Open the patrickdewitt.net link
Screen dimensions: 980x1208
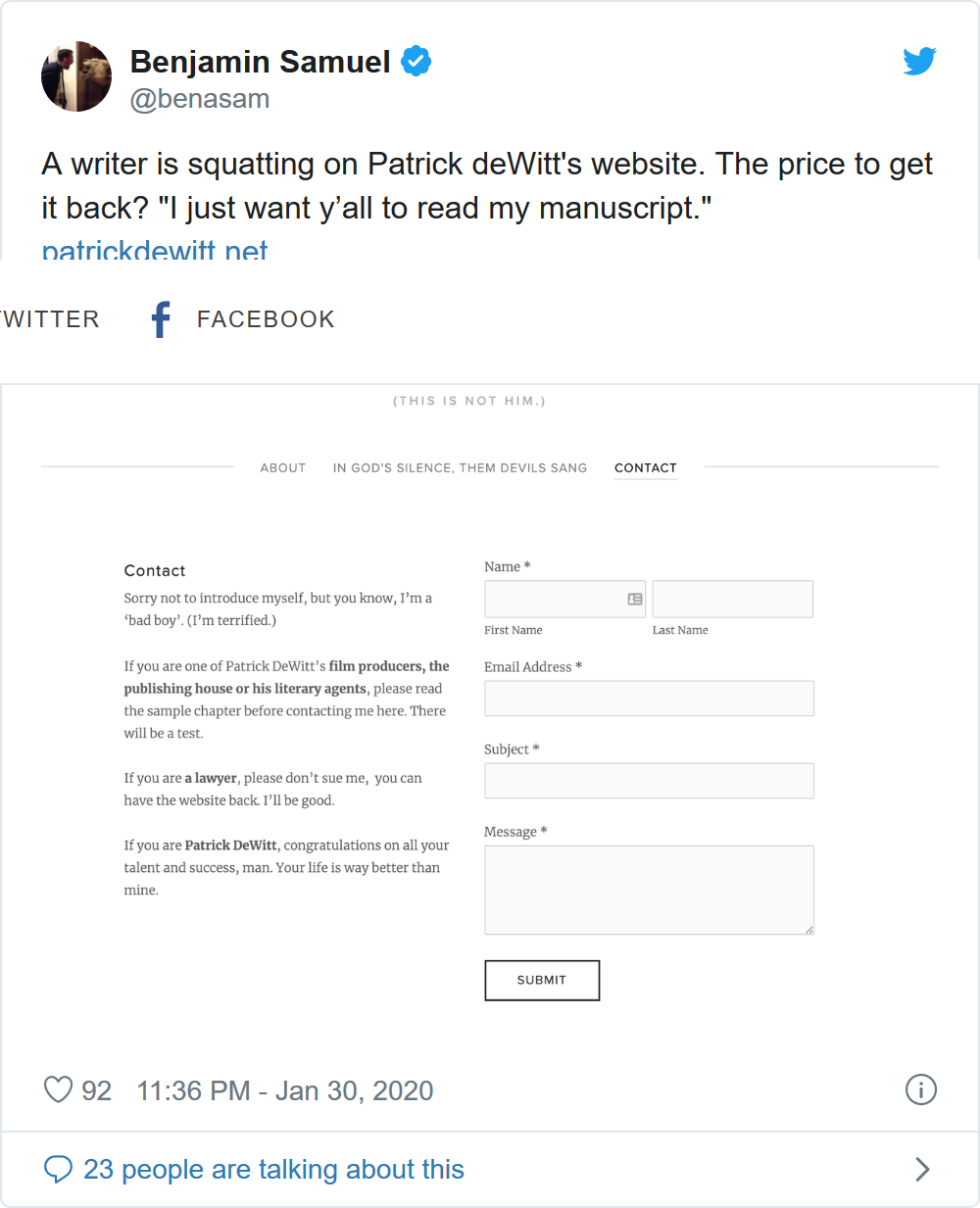pyautogui.click(x=155, y=251)
